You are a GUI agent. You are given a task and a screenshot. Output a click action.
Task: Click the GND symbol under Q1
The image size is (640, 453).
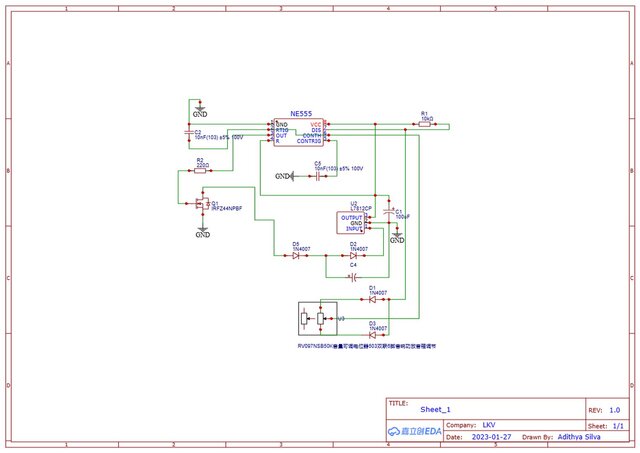coord(202,232)
